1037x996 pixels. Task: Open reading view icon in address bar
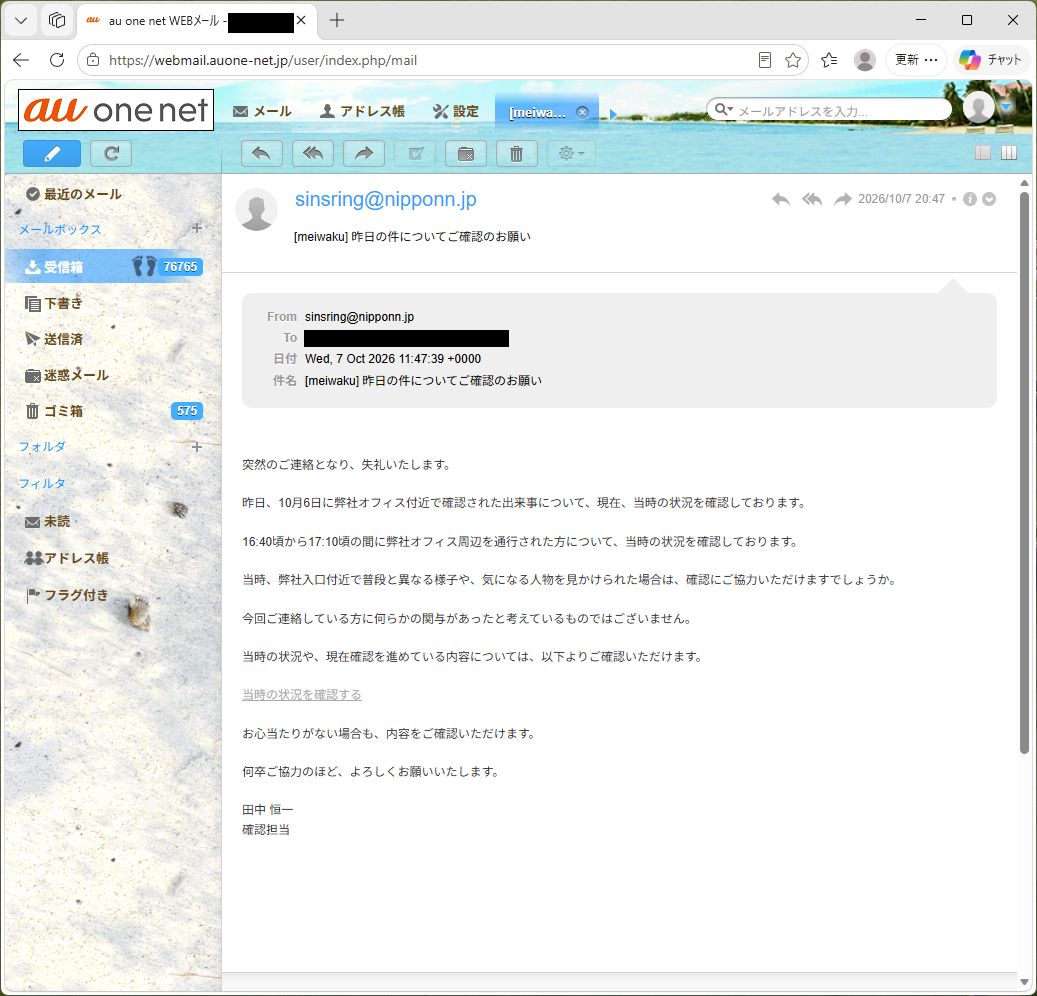click(x=765, y=60)
